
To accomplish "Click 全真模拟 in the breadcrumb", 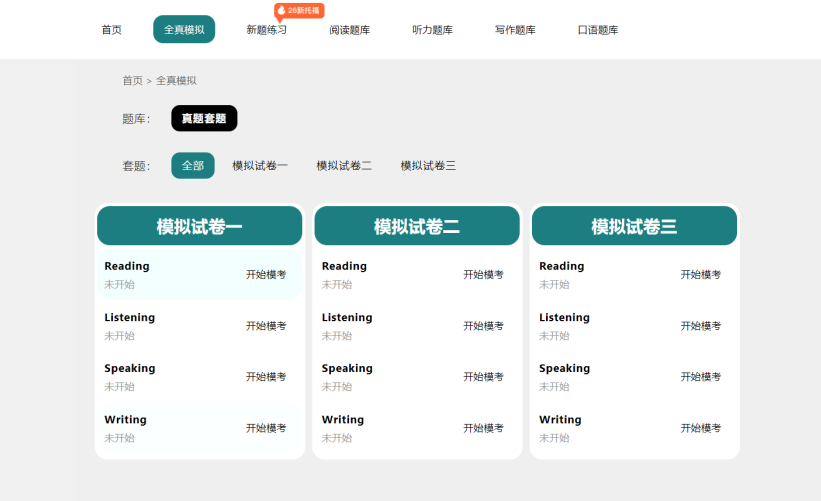I will click(x=176, y=81).
